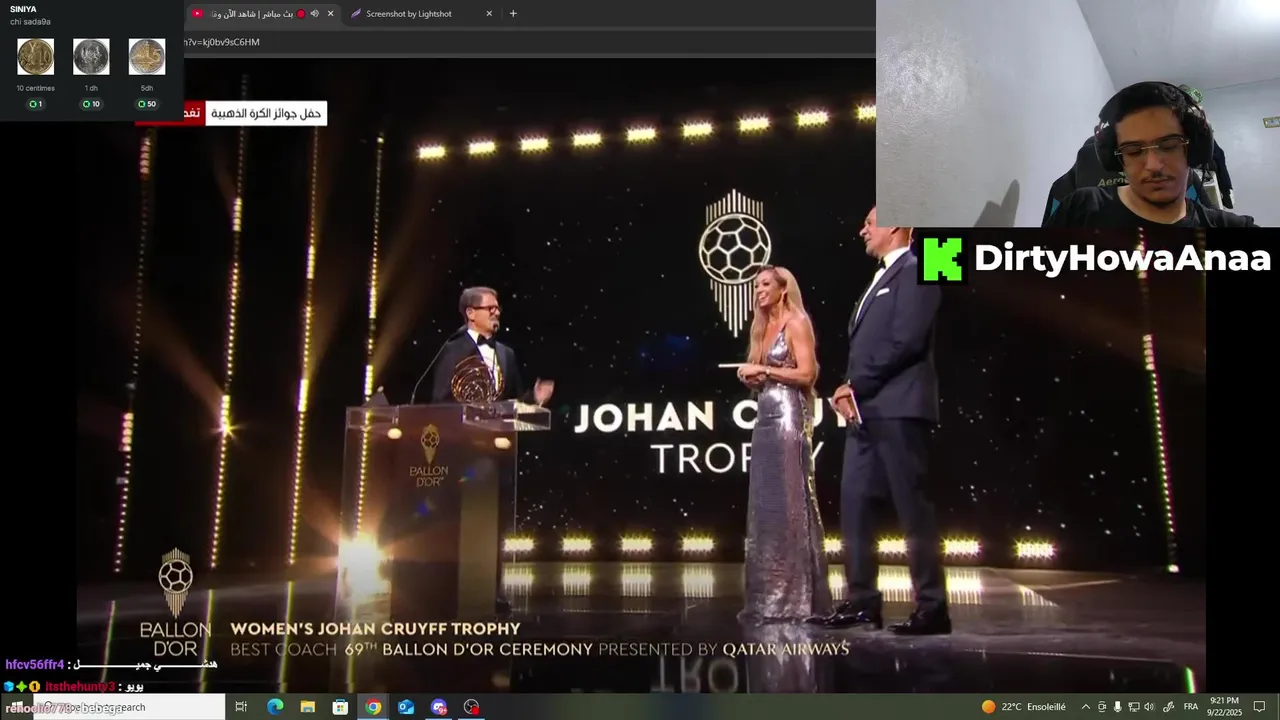This screenshot has height=720, width=1280.
Task: Close the YouTube live stream tab
Action: 330,14
